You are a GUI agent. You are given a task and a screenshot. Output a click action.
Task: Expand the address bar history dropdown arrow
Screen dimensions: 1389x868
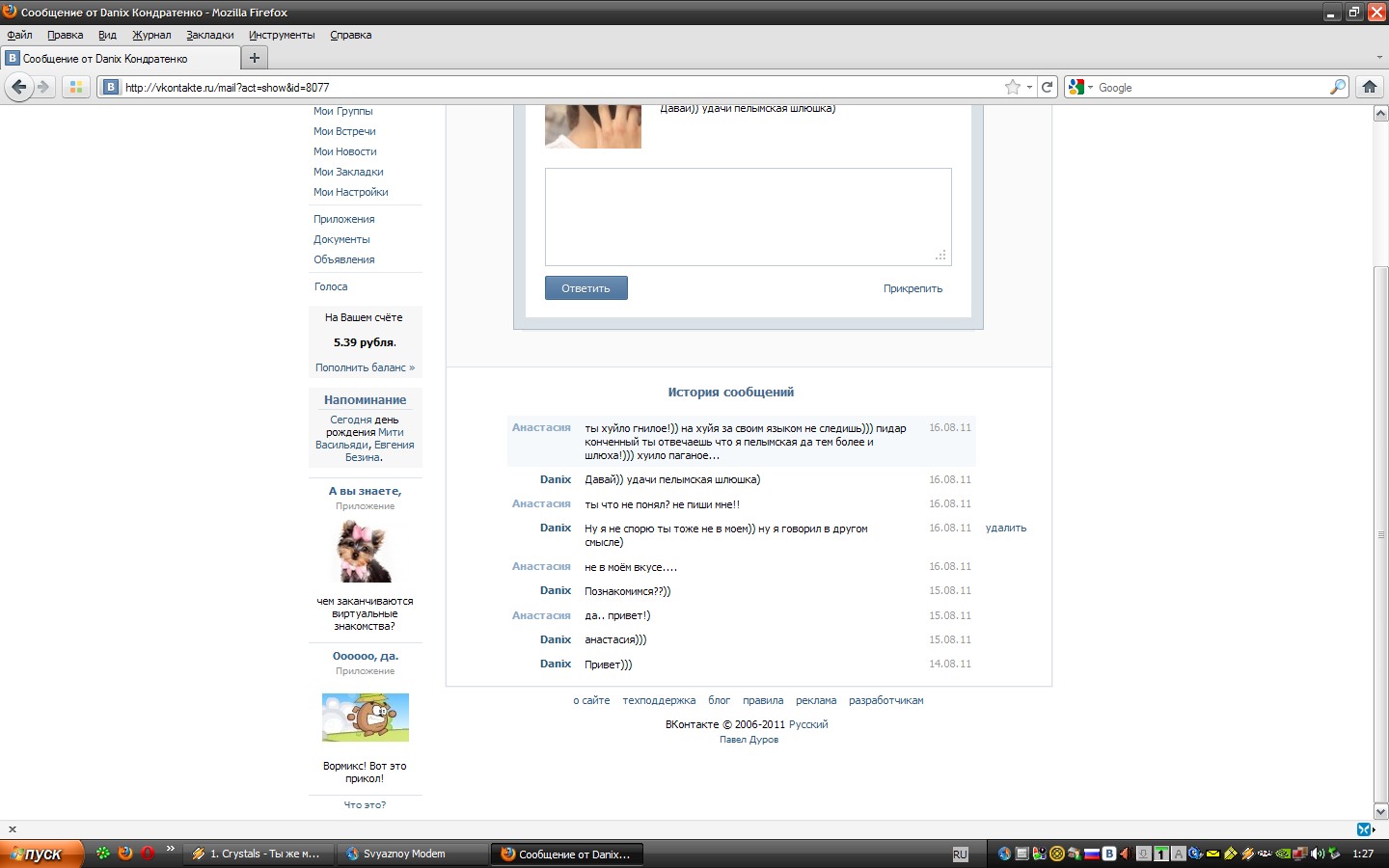click(1030, 87)
